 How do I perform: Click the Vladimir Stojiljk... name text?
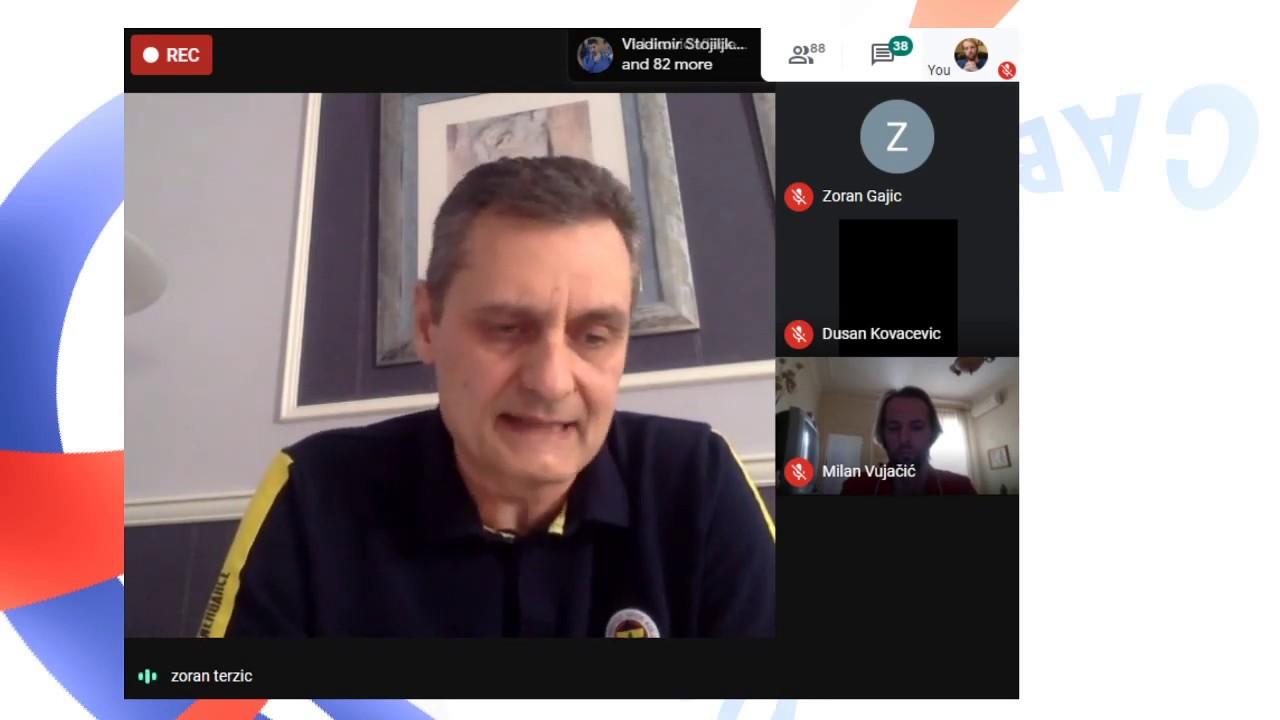(x=684, y=44)
